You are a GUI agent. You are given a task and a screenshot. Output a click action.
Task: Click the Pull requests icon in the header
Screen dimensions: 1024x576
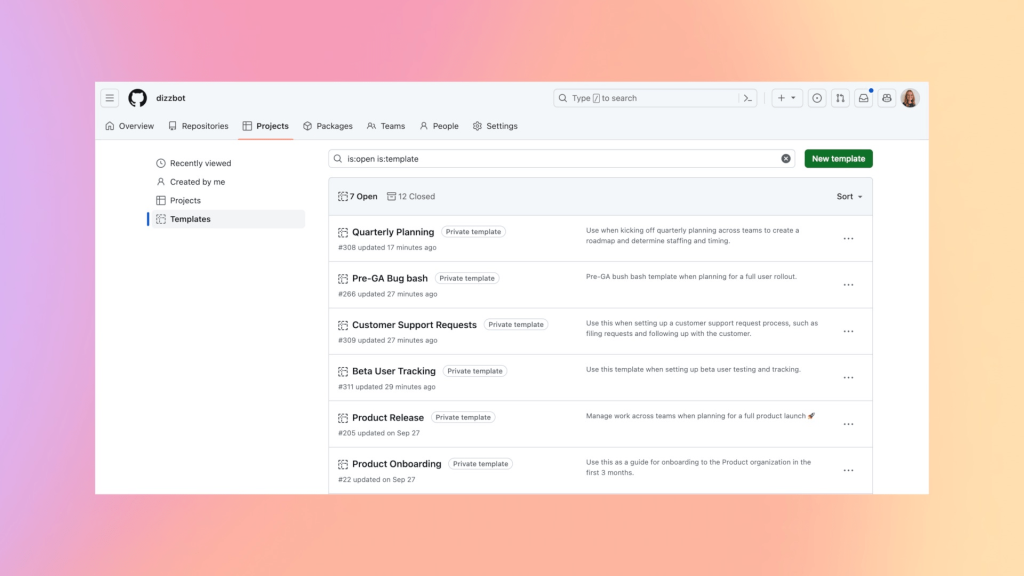(840, 97)
